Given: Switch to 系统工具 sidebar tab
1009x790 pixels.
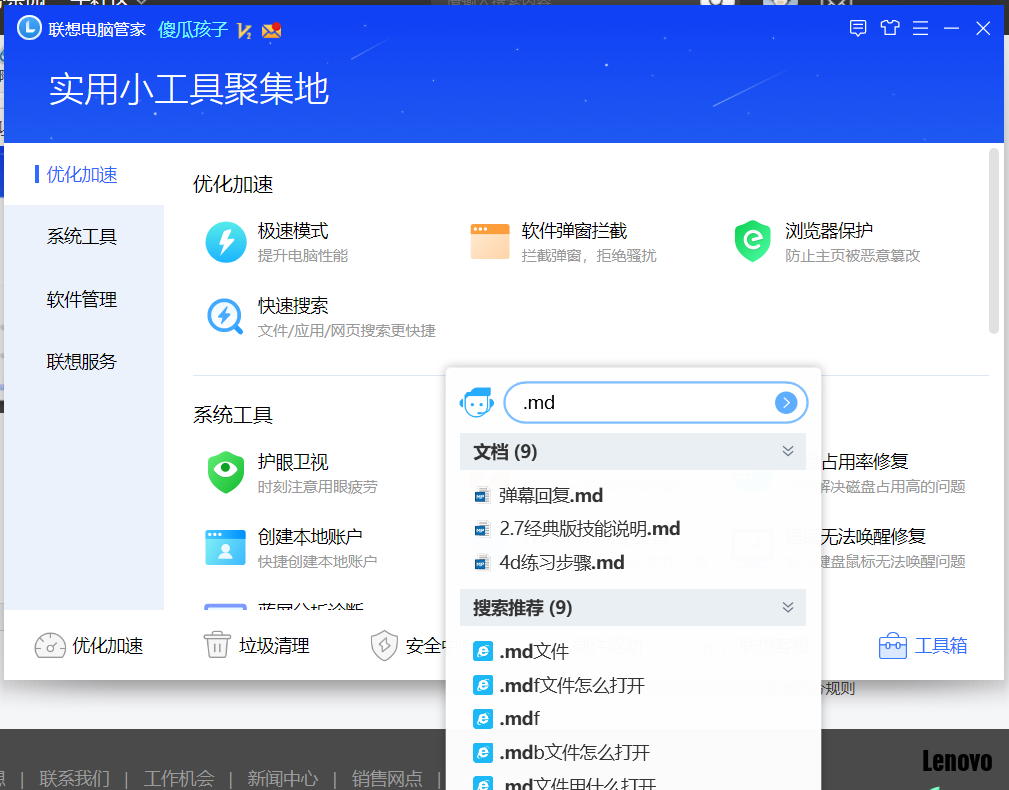Looking at the screenshot, I should tap(82, 237).
